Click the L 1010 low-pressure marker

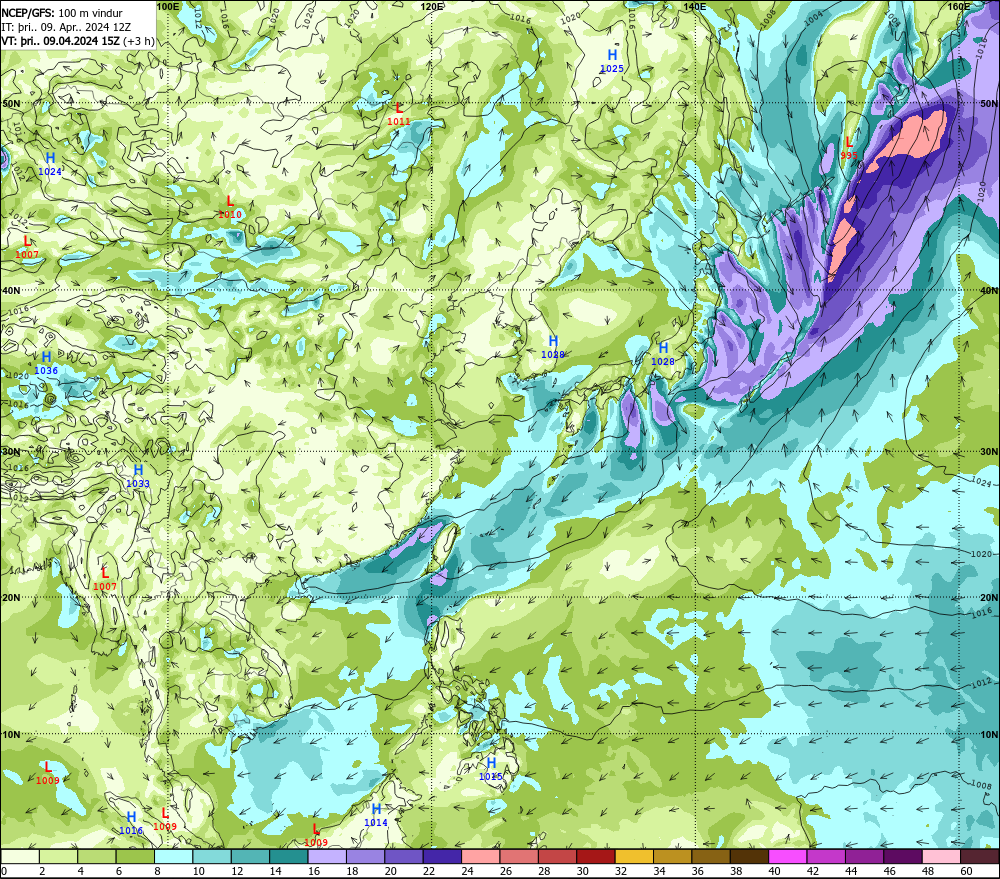230,207
